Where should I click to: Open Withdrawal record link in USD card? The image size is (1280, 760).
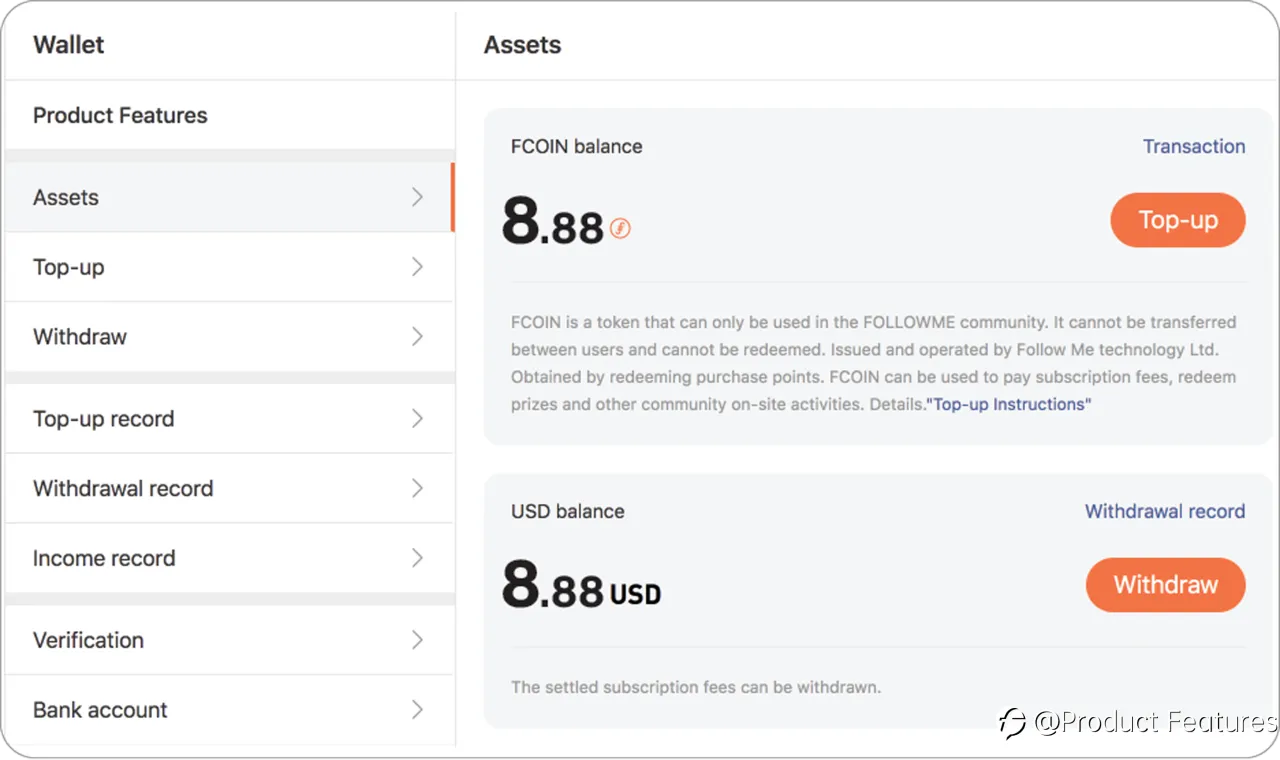[x=1165, y=511]
